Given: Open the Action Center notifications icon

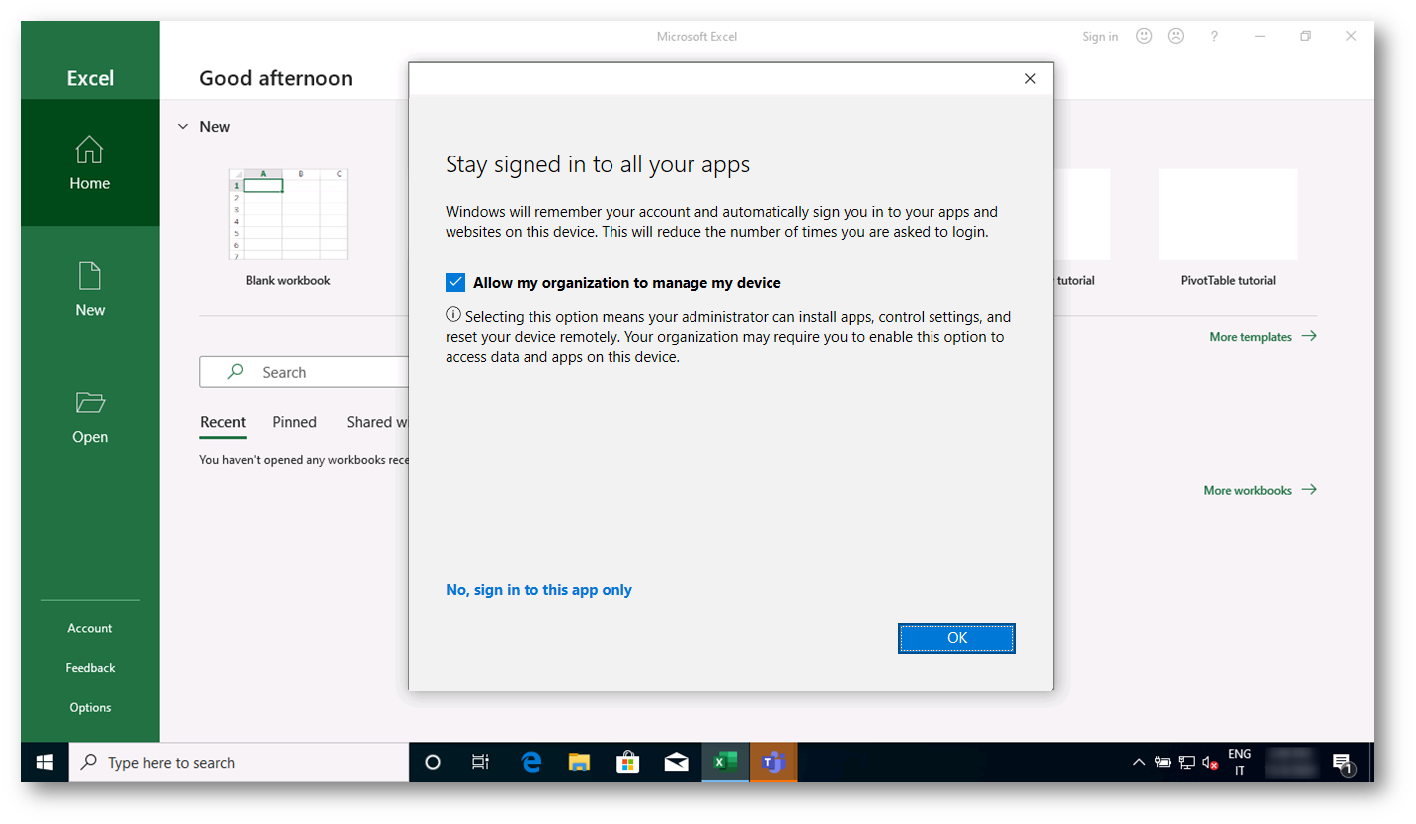Looking at the screenshot, I should [1343, 764].
